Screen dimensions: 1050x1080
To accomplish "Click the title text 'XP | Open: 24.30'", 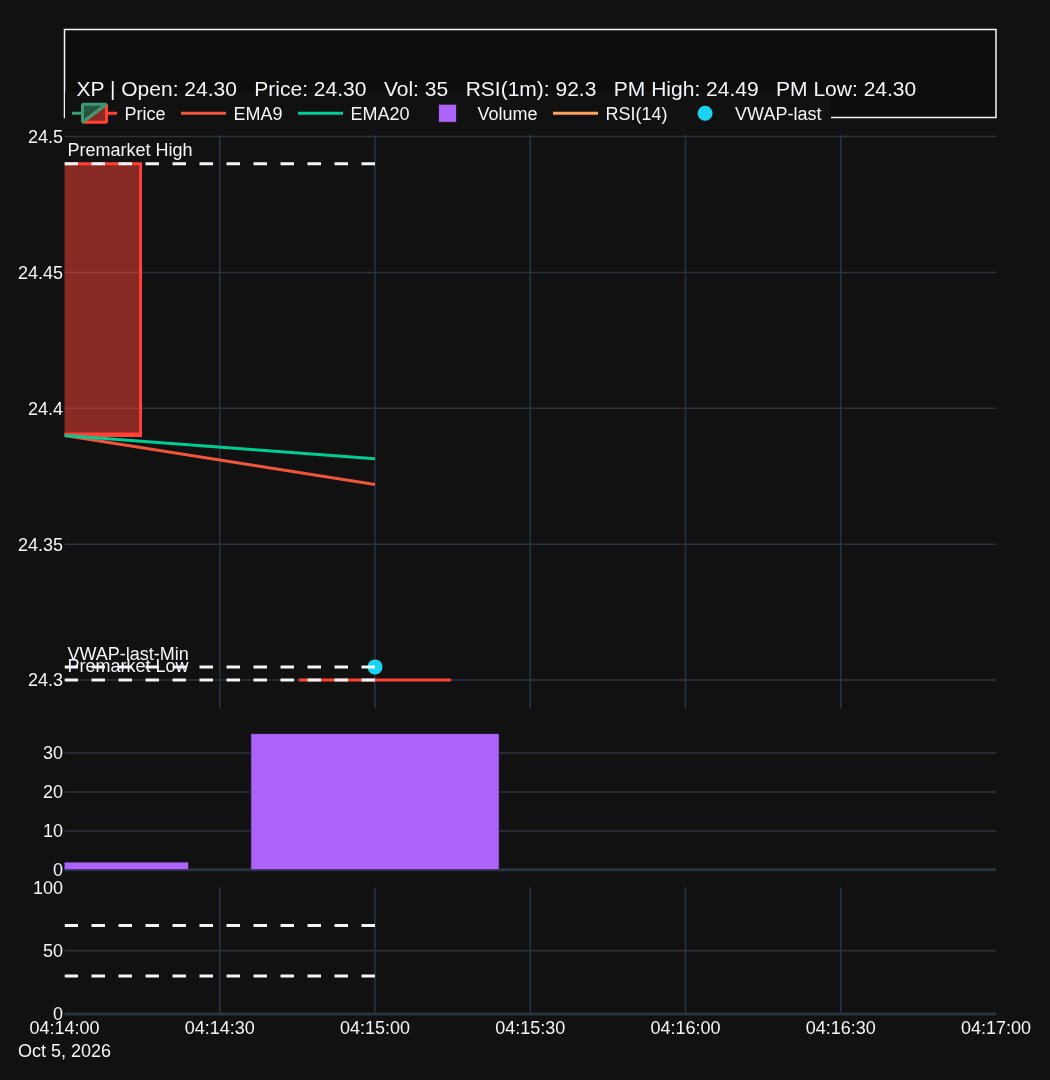I will (x=156, y=90).
